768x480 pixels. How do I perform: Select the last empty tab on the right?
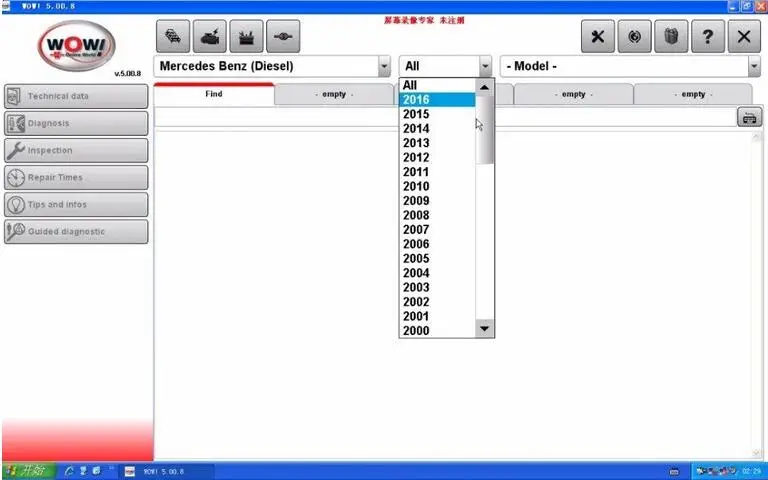(693, 94)
